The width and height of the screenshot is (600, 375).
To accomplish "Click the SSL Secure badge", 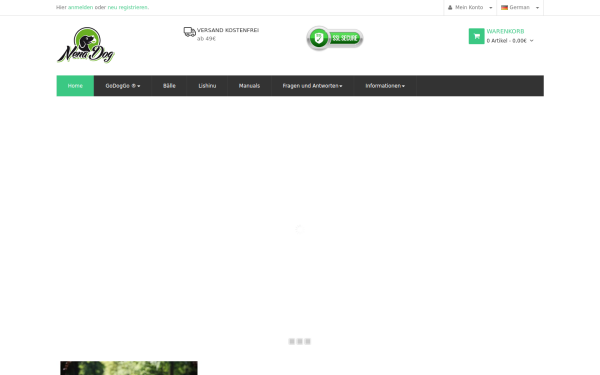I will tap(335, 38).
